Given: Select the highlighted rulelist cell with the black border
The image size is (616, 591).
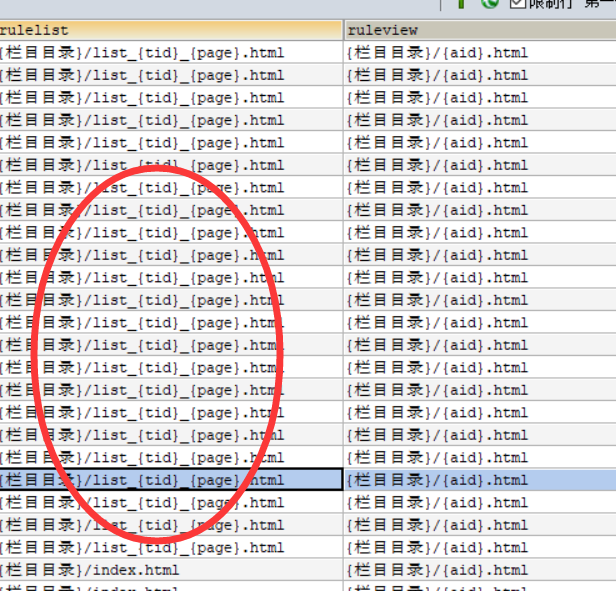Looking at the screenshot, I should point(171,479).
